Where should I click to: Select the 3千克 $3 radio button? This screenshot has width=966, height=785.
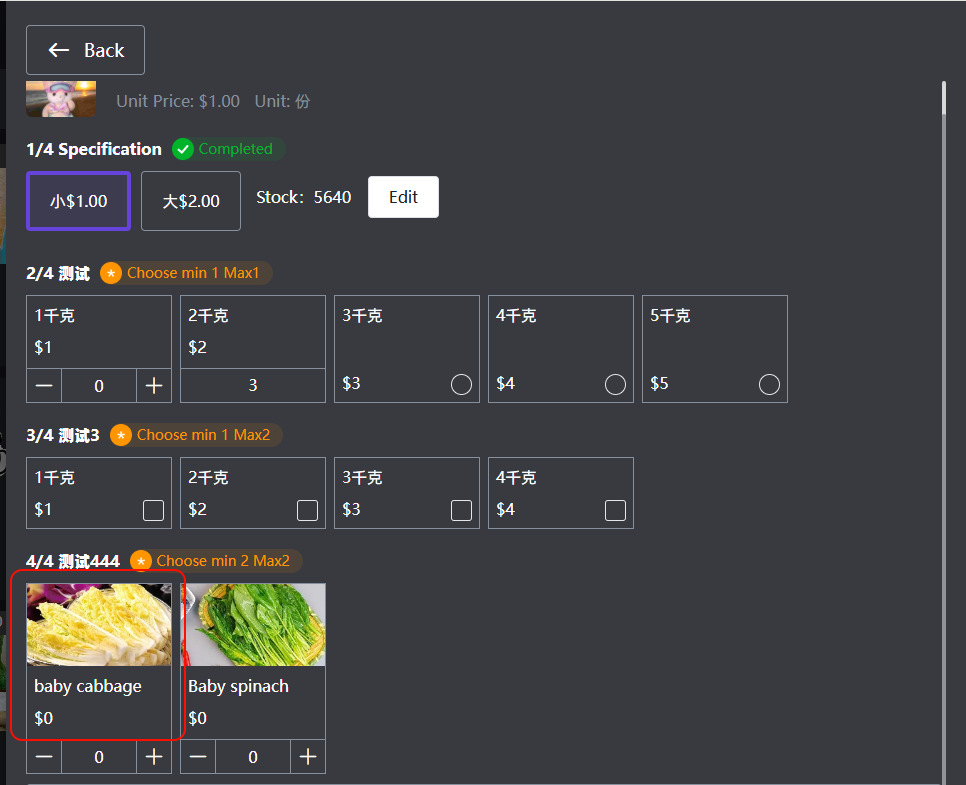(x=461, y=384)
